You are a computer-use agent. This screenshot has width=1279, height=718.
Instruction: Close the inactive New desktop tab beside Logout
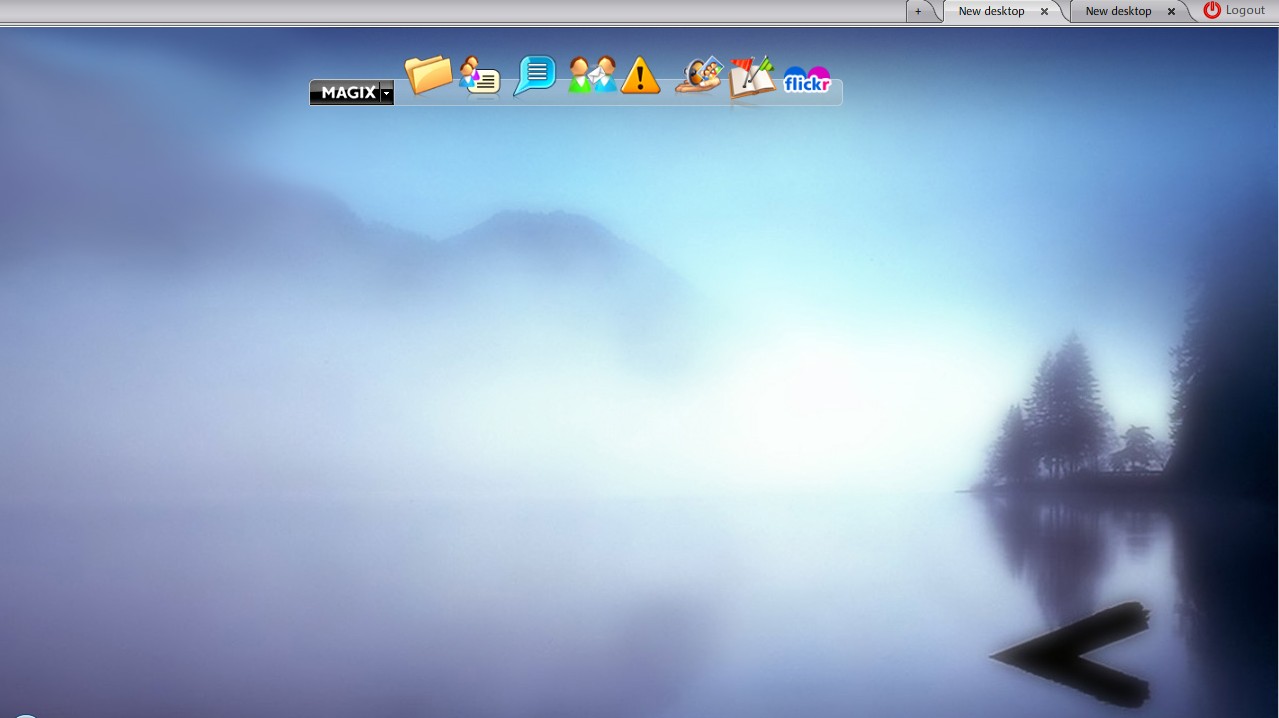[x=1171, y=12]
